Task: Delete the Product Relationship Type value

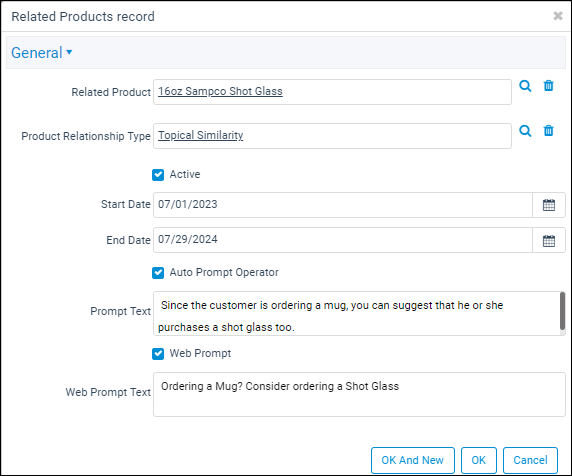Action: point(548,131)
